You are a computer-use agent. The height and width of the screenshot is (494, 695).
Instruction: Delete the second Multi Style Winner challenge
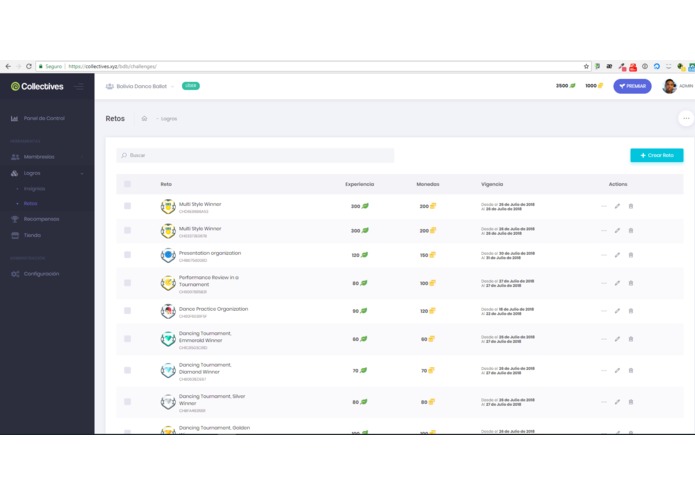point(631,230)
